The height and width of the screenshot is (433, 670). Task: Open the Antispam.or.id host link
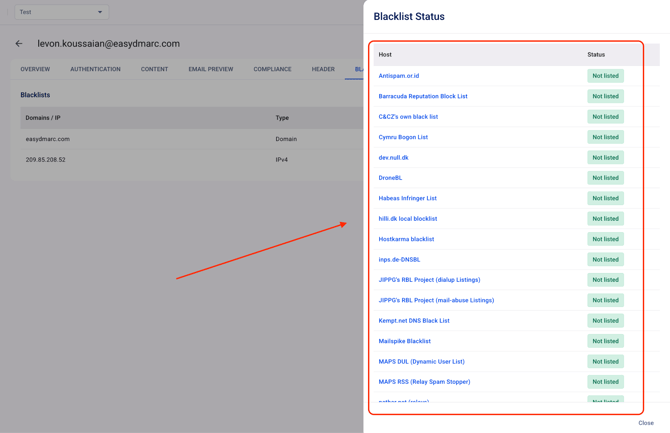point(399,76)
